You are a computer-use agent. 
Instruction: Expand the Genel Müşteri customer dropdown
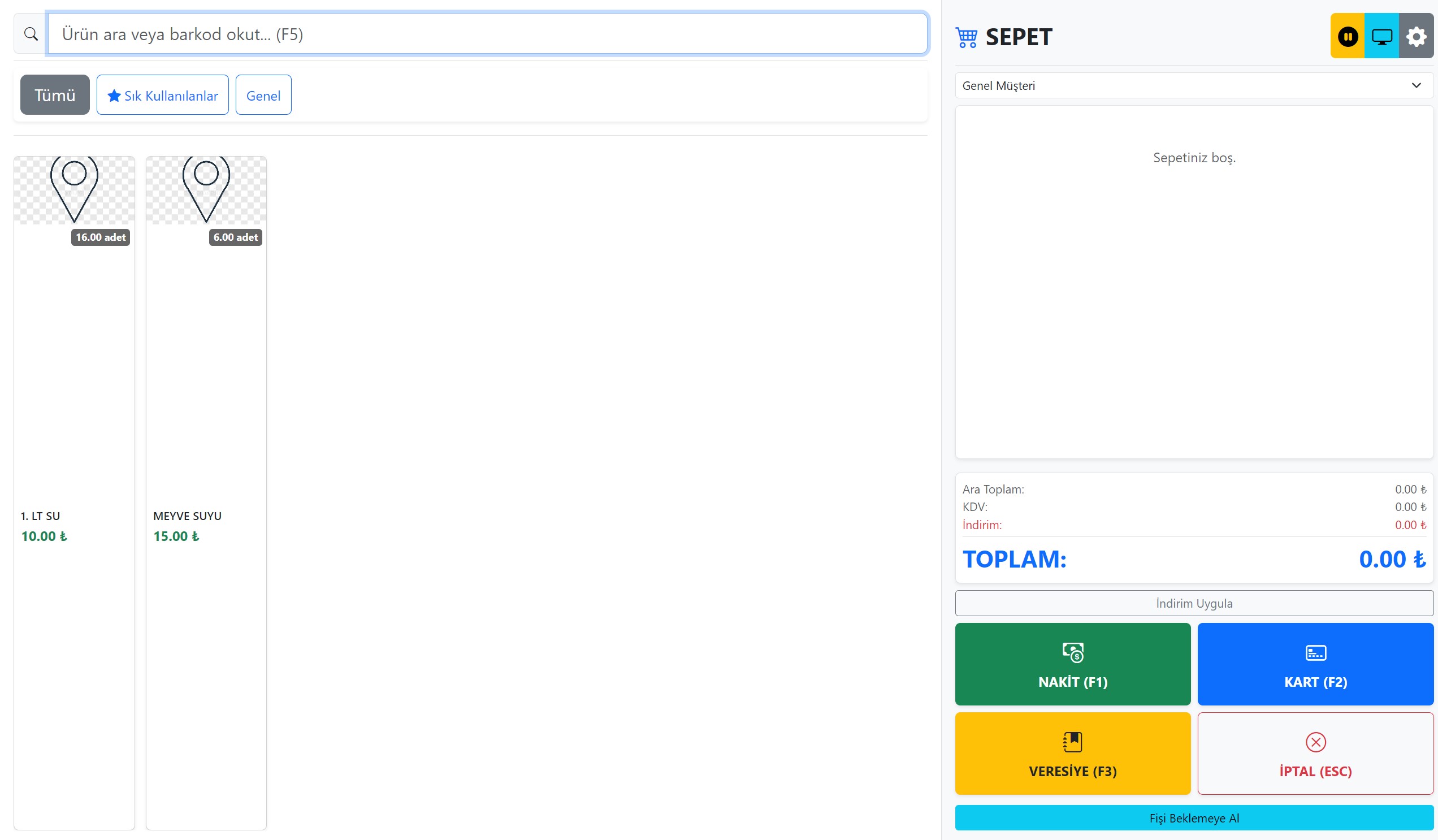pos(1194,85)
